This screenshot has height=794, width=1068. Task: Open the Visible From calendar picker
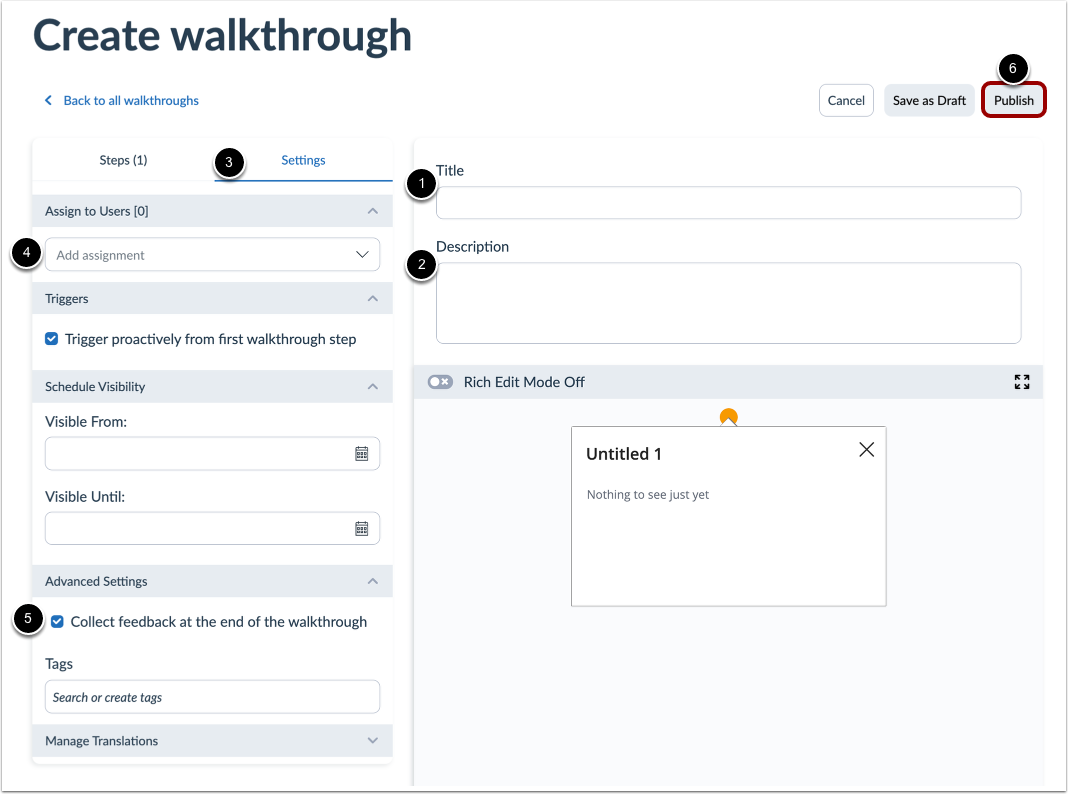(362, 453)
